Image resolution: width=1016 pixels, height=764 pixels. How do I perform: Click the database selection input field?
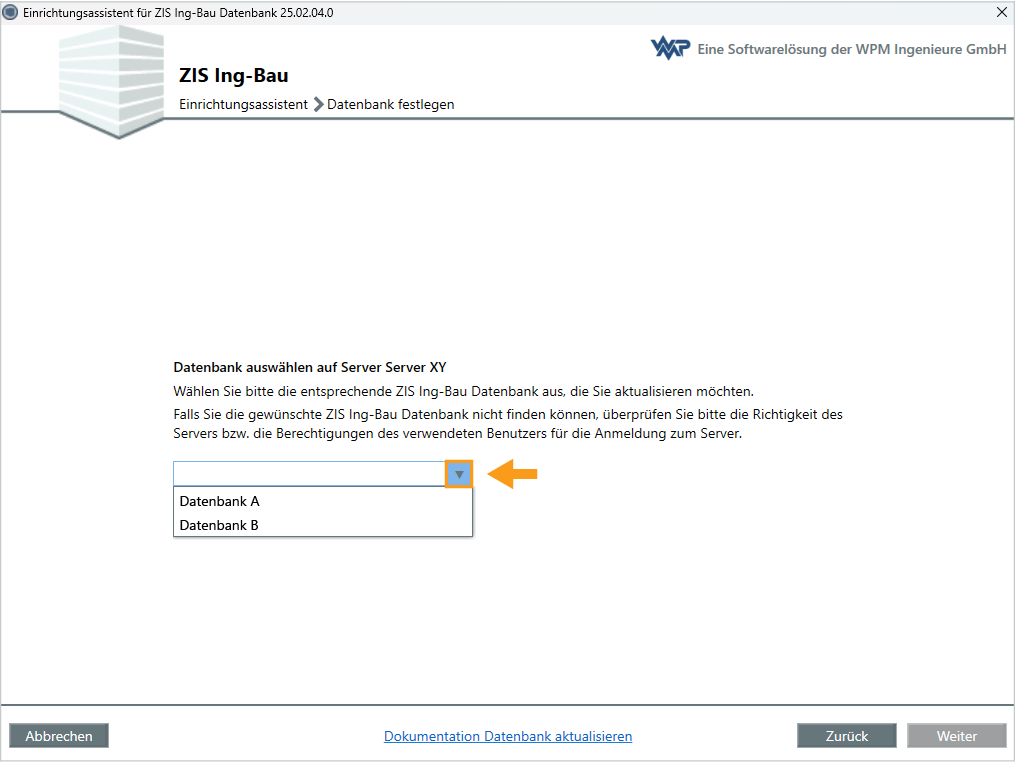coord(309,474)
